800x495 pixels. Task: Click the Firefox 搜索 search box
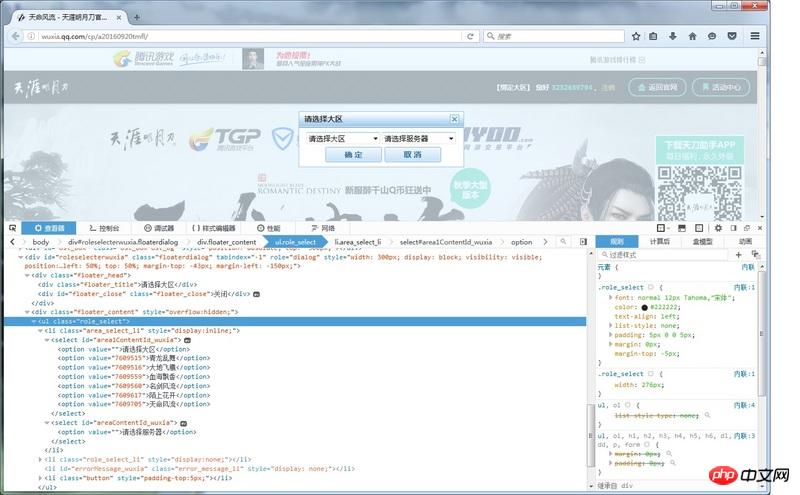[x=554, y=36]
